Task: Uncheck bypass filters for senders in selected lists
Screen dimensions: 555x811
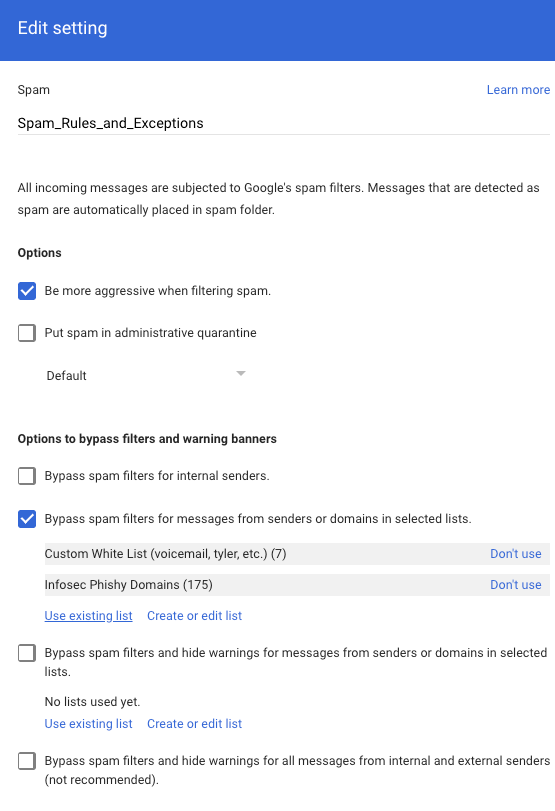Action: tap(27, 519)
